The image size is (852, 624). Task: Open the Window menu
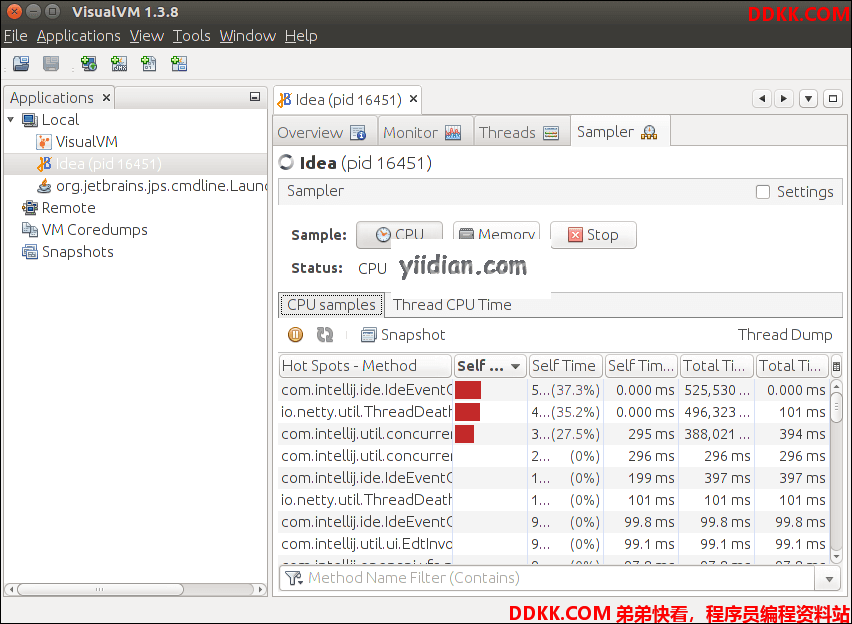click(248, 36)
